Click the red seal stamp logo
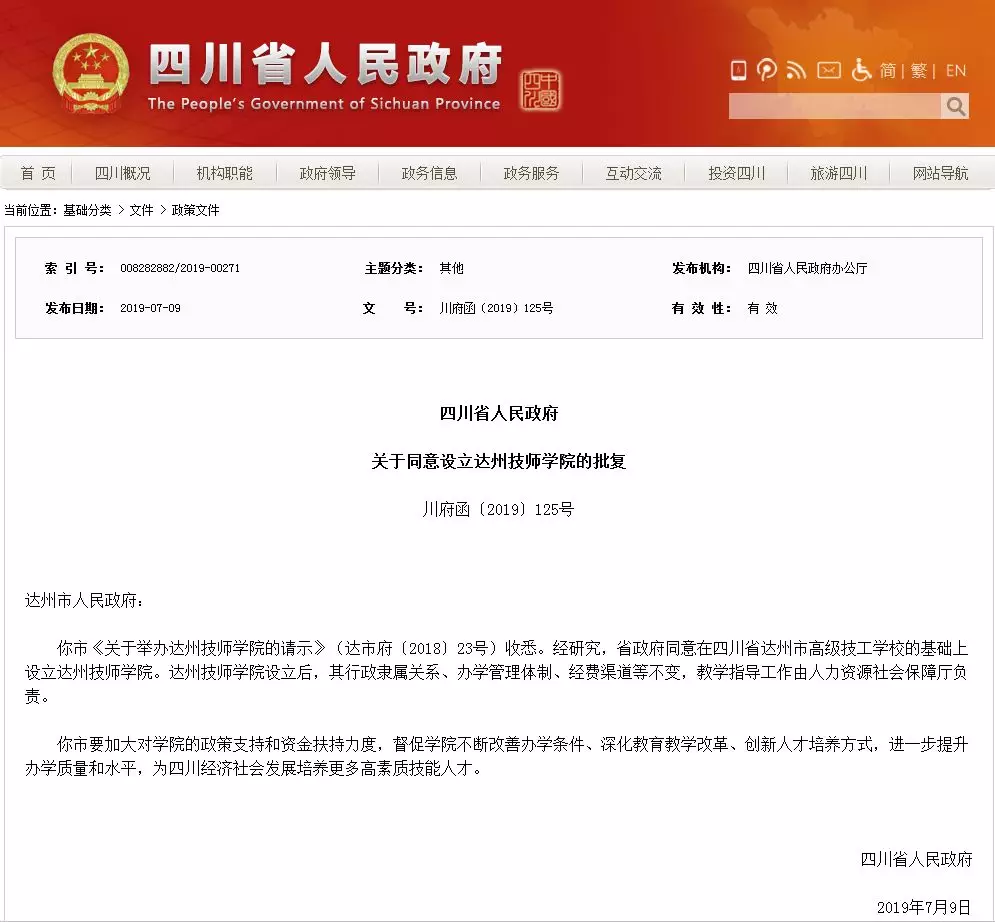Image resolution: width=995 pixels, height=922 pixels. pos(540,90)
